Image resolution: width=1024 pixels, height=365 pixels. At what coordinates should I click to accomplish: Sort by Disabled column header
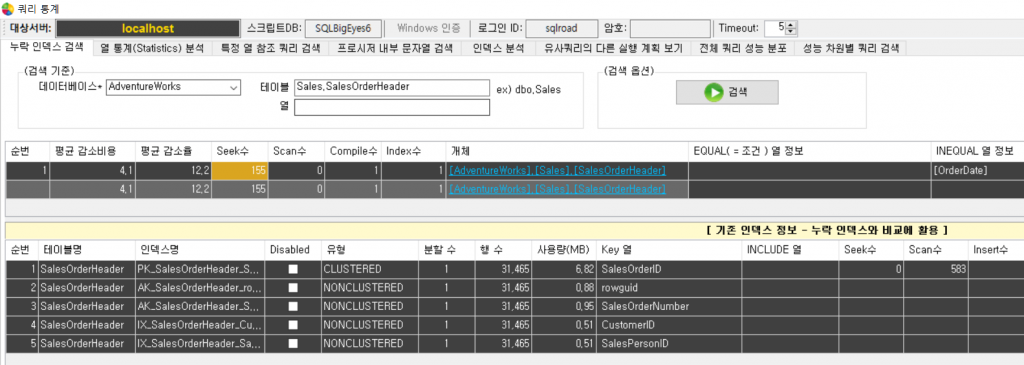click(x=293, y=249)
